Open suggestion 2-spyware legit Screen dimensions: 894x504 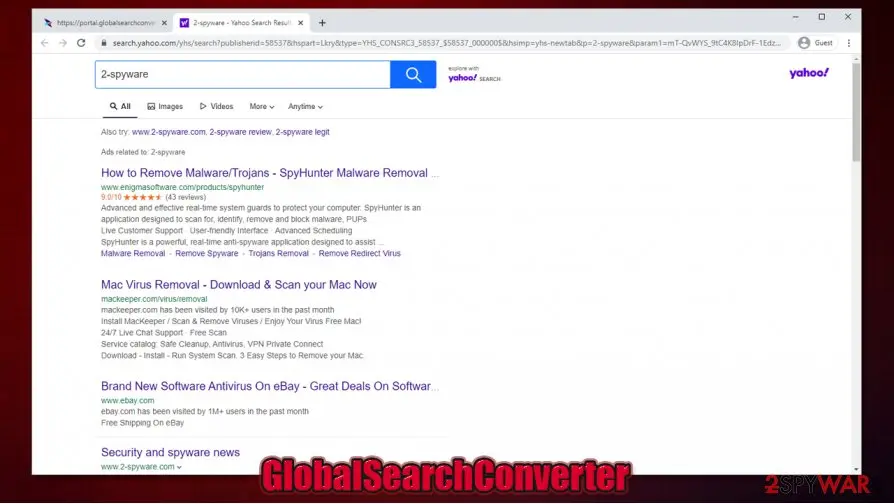point(302,132)
